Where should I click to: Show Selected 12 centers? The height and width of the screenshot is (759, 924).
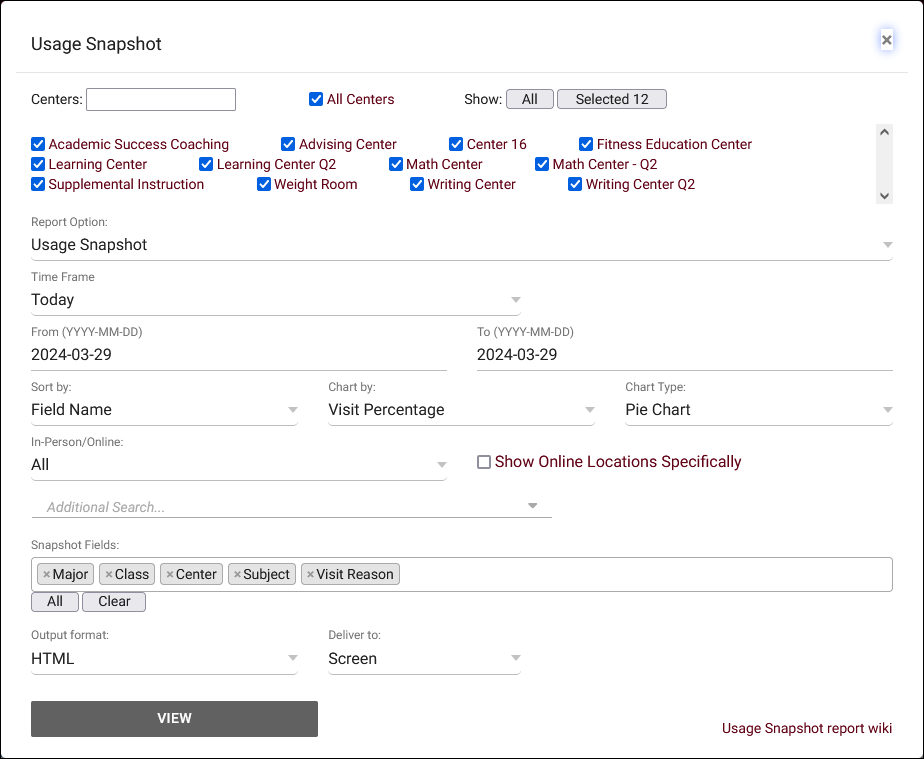tap(611, 99)
